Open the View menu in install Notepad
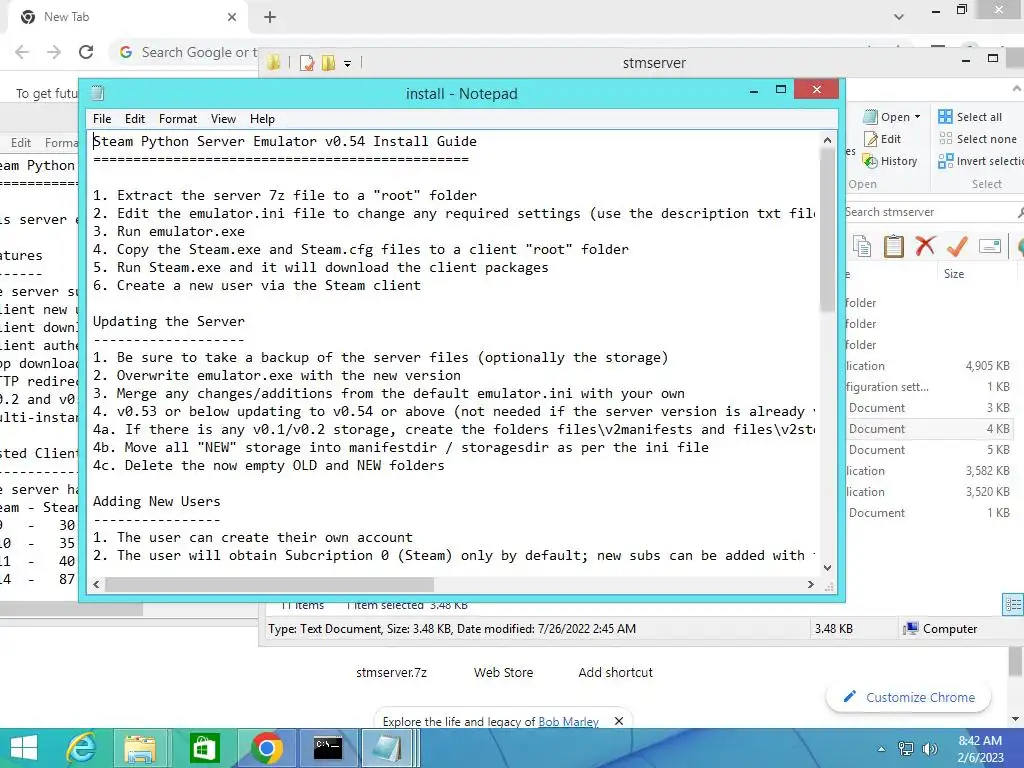 pyautogui.click(x=223, y=119)
